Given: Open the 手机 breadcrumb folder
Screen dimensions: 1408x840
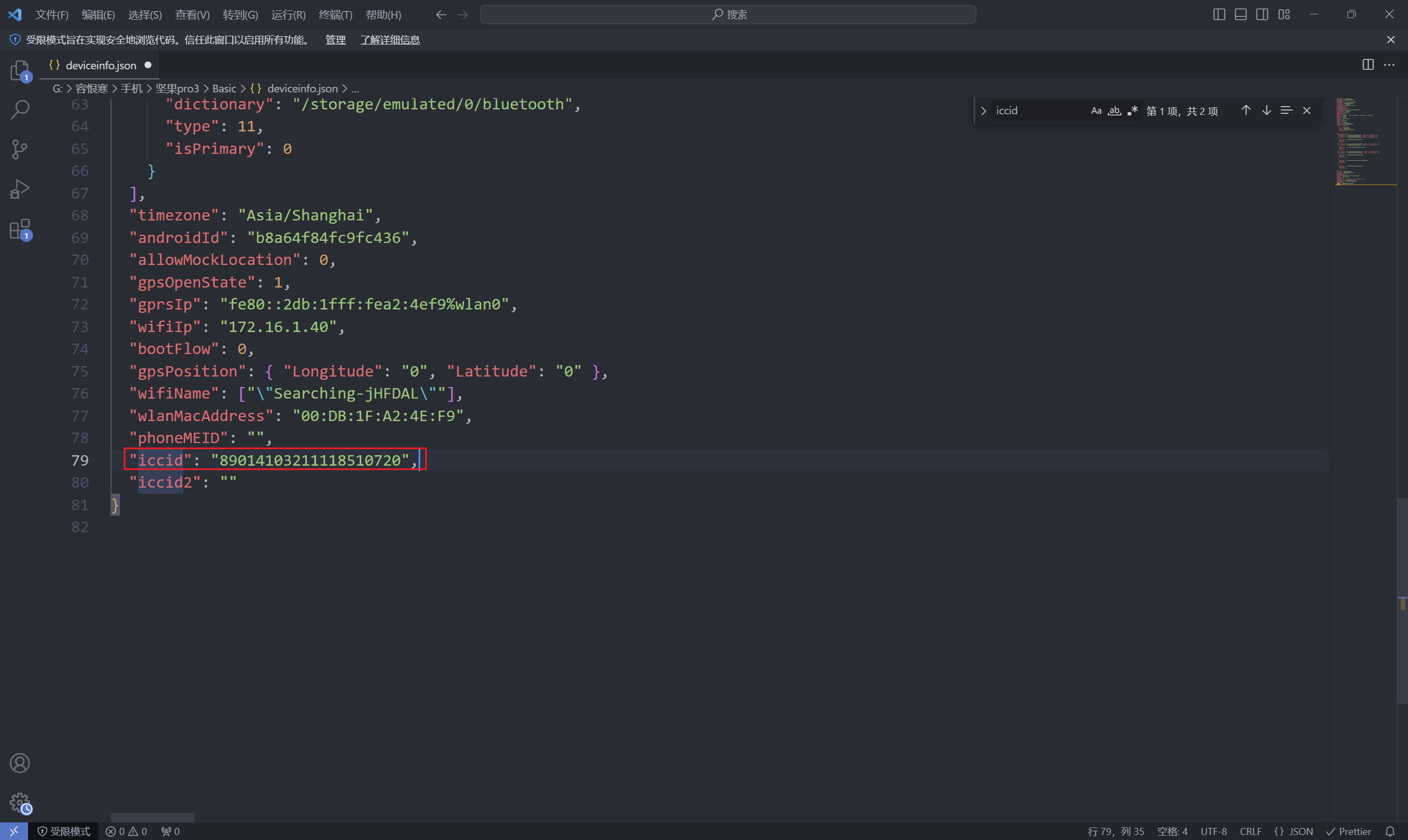Looking at the screenshot, I should (x=131, y=89).
